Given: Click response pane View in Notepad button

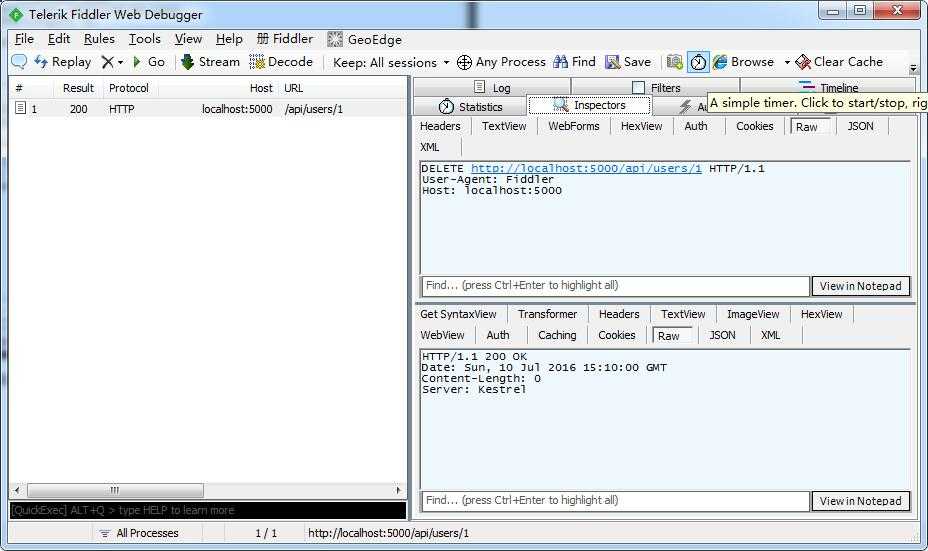Looking at the screenshot, I should click(861, 501).
